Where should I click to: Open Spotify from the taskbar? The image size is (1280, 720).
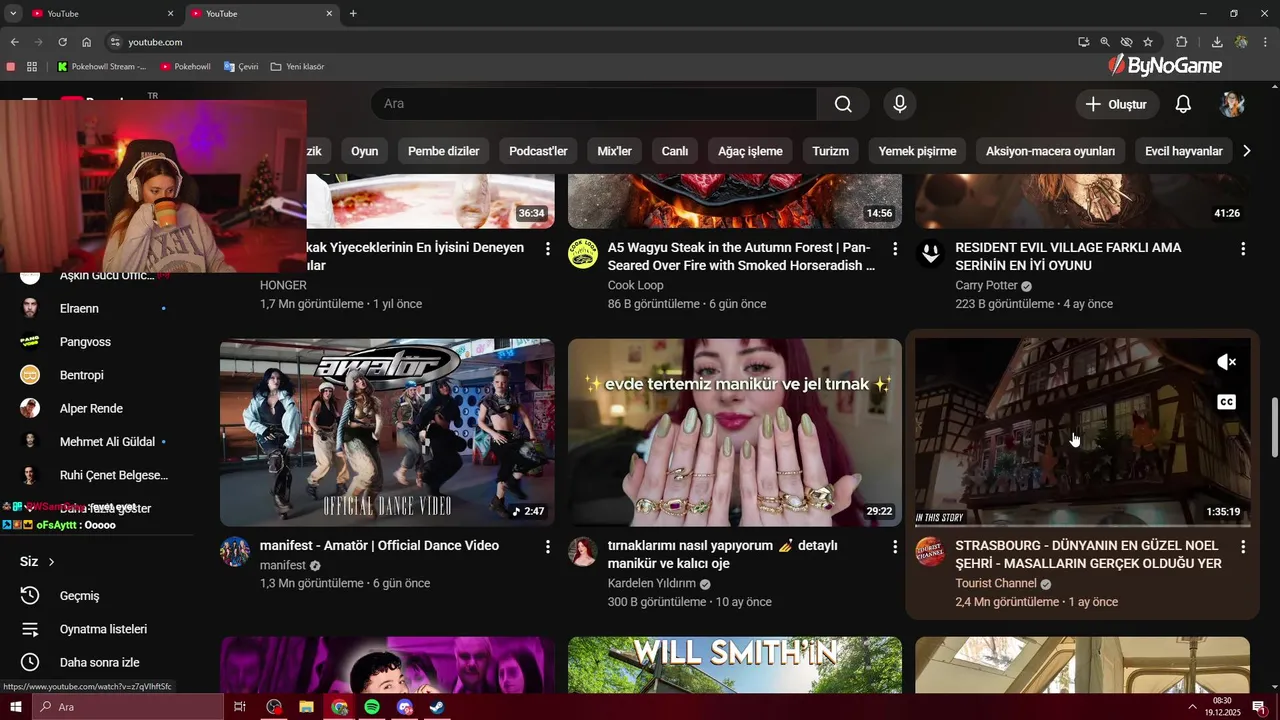(372, 707)
